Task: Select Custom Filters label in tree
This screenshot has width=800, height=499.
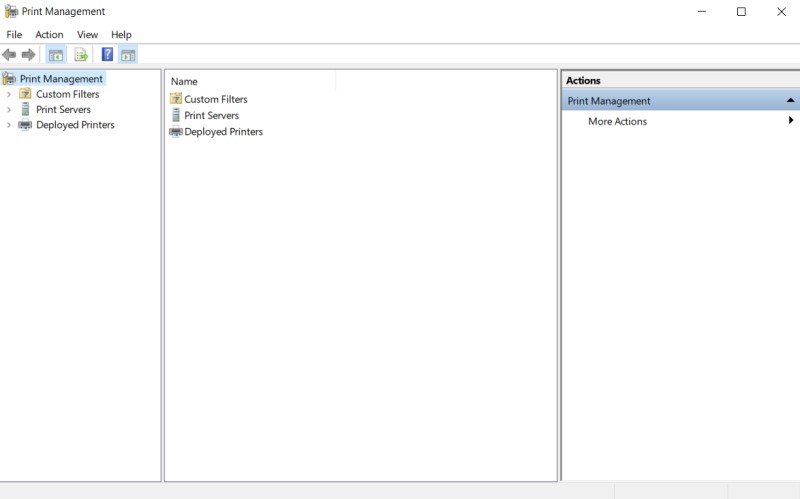Action: pyautogui.click(x=67, y=94)
